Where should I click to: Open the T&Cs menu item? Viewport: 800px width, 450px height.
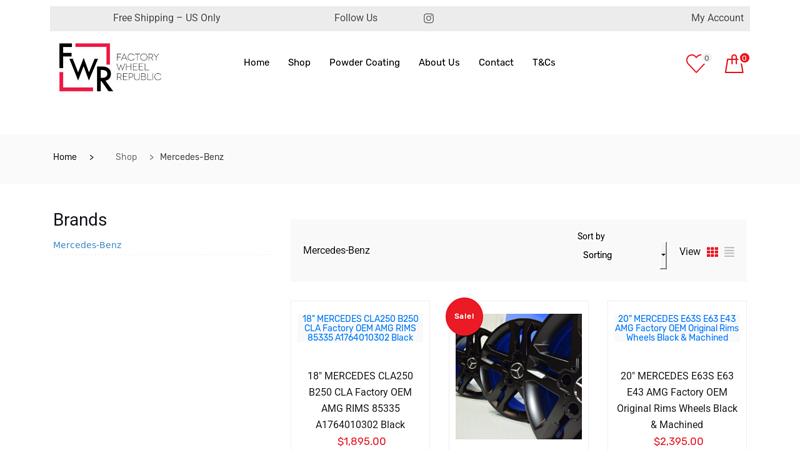pyautogui.click(x=543, y=62)
